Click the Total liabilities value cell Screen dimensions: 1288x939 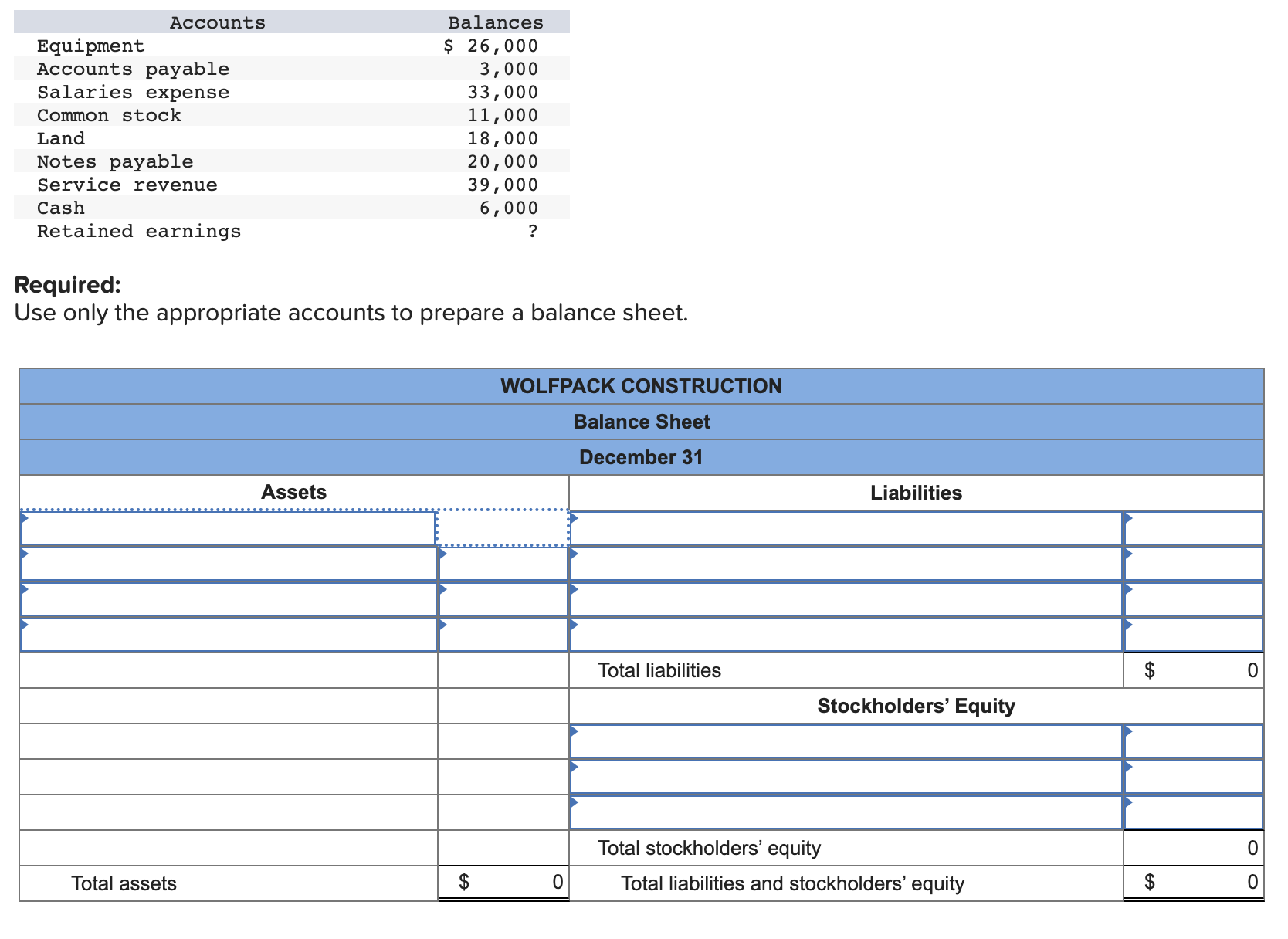(1194, 670)
